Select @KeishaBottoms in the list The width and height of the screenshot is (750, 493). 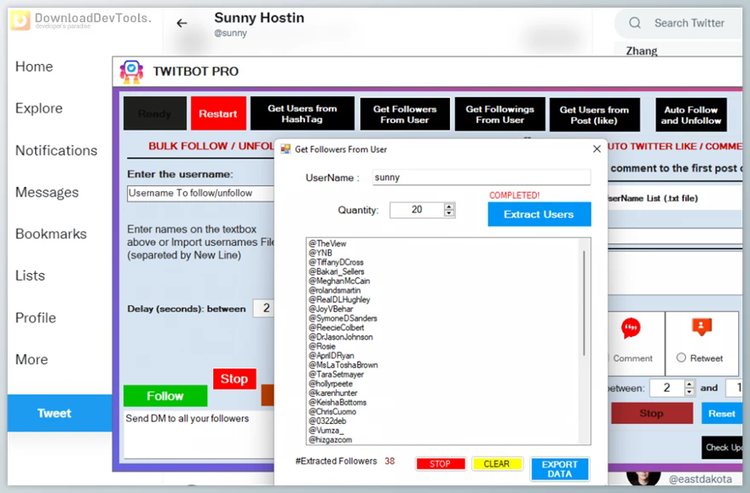pyautogui.click(x=337, y=402)
